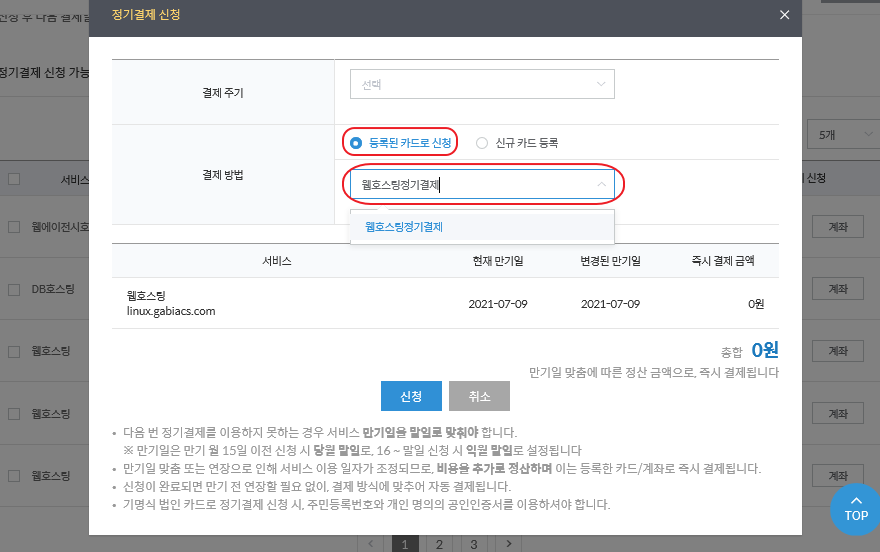This screenshot has width=880, height=552.
Task: Click the gray 취소 button
Action: click(479, 396)
